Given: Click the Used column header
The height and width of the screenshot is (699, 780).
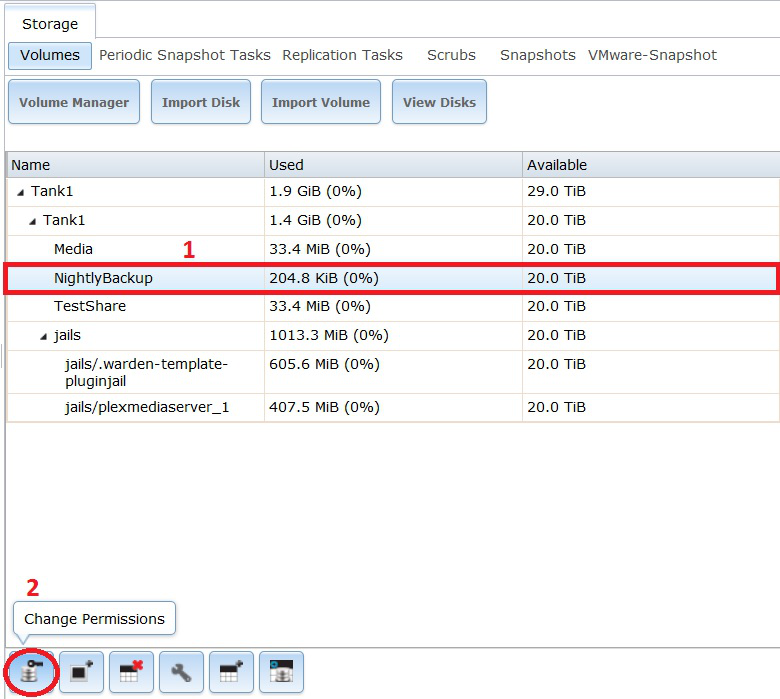Looking at the screenshot, I should click(x=286, y=165).
